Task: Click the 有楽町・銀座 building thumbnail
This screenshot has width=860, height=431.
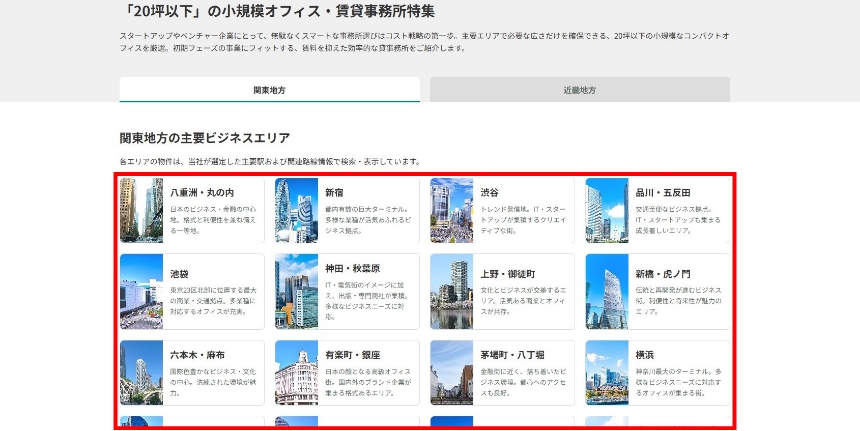Action: (x=296, y=373)
